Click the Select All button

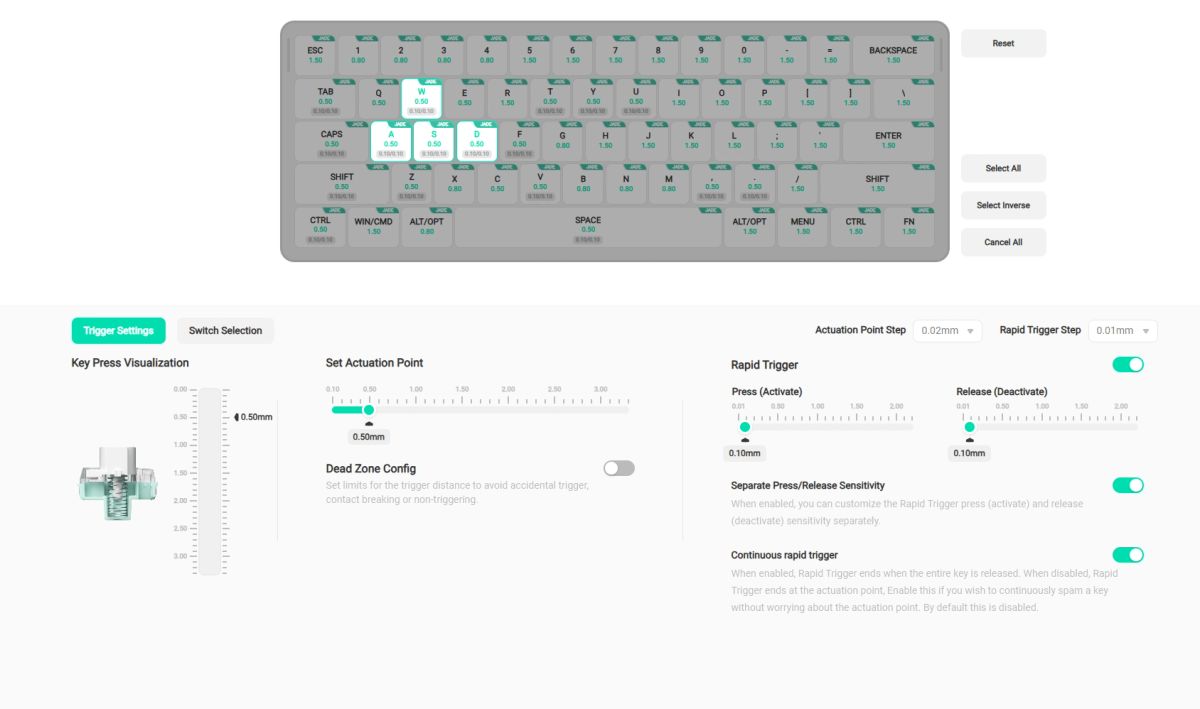[x=1003, y=168]
